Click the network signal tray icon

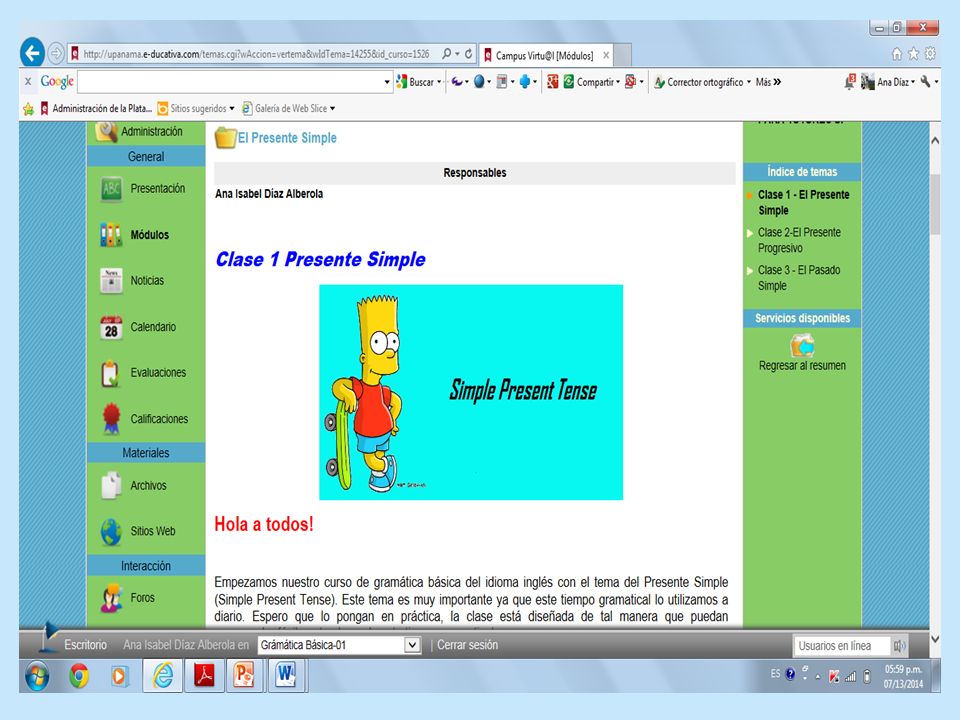(x=850, y=677)
